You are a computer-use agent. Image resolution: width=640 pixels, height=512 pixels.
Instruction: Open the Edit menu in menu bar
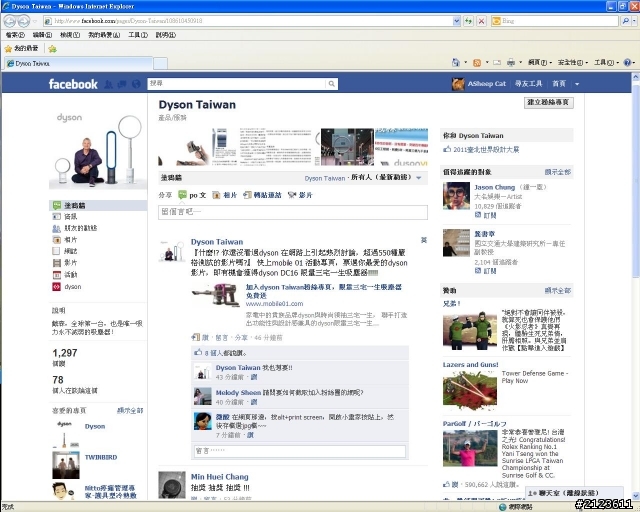[x=42, y=35]
